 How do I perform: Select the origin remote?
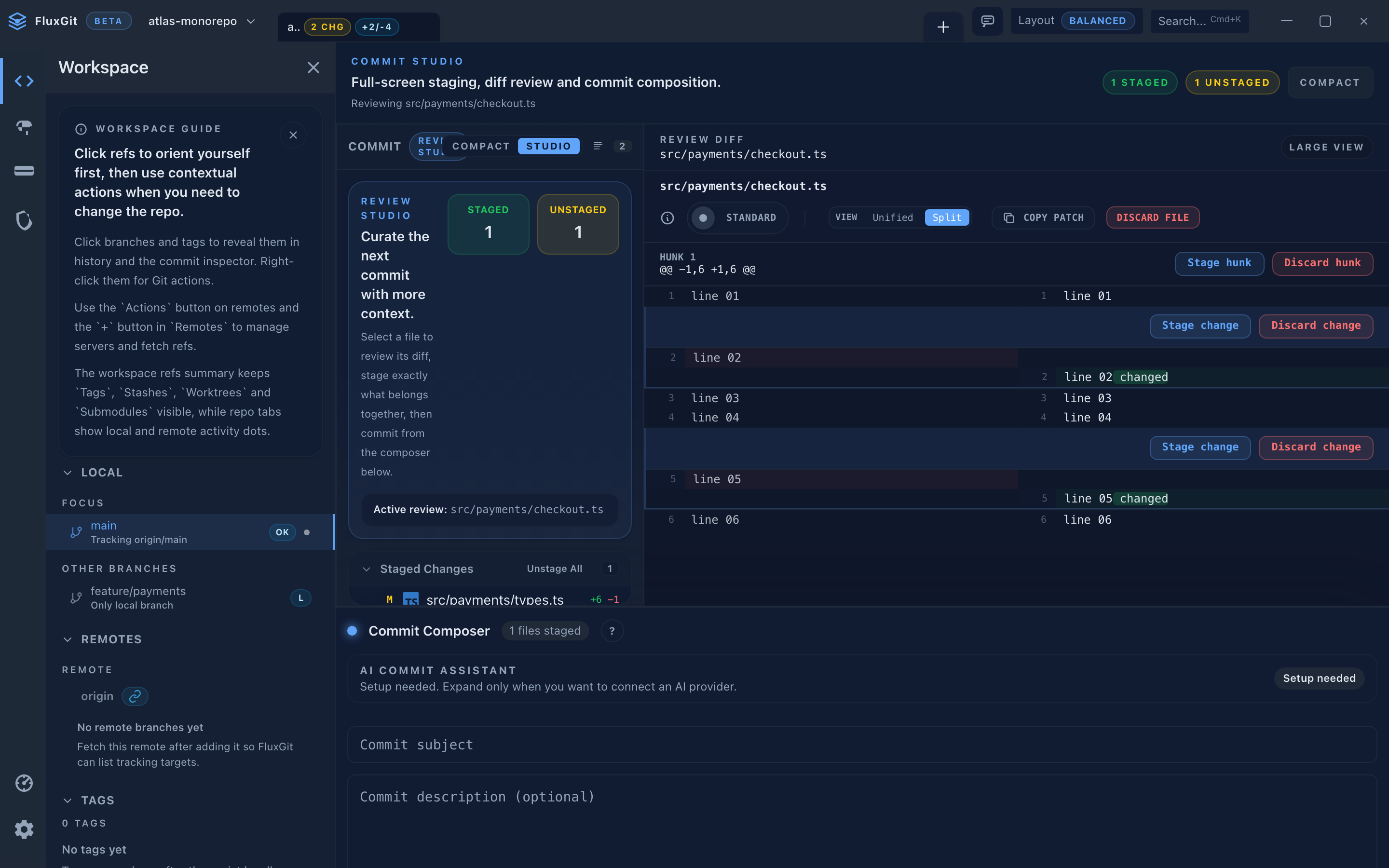tap(97, 696)
